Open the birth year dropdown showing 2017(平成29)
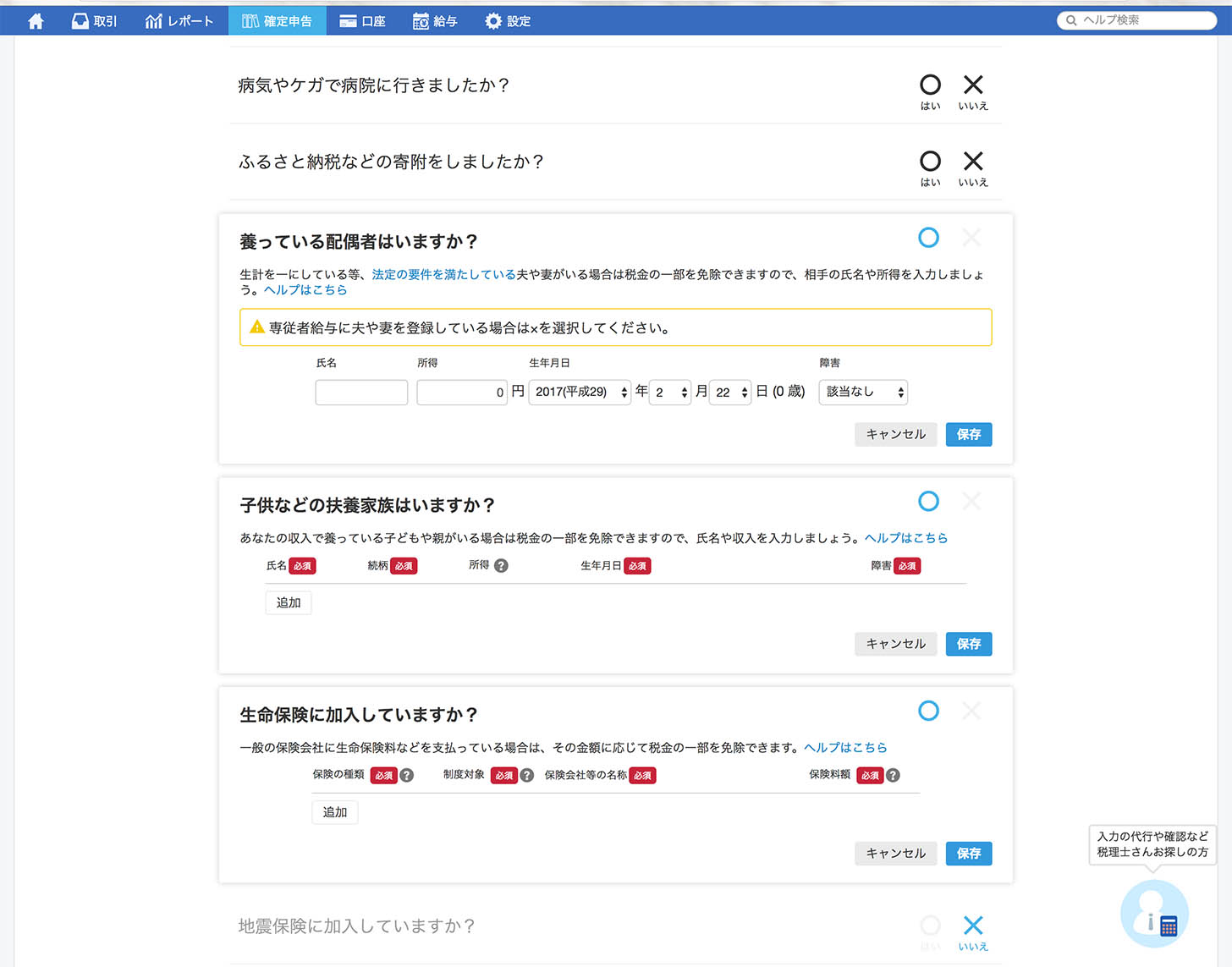The image size is (1232, 967). (x=580, y=392)
